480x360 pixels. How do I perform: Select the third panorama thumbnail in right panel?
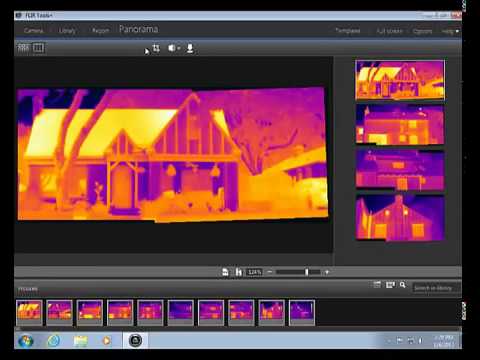click(400, 170)
